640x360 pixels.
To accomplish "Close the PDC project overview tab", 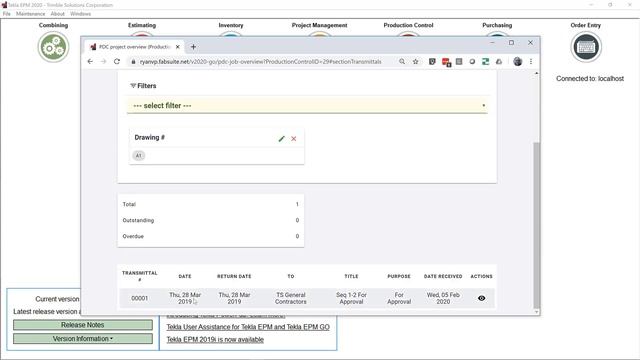I will (178, 47).
